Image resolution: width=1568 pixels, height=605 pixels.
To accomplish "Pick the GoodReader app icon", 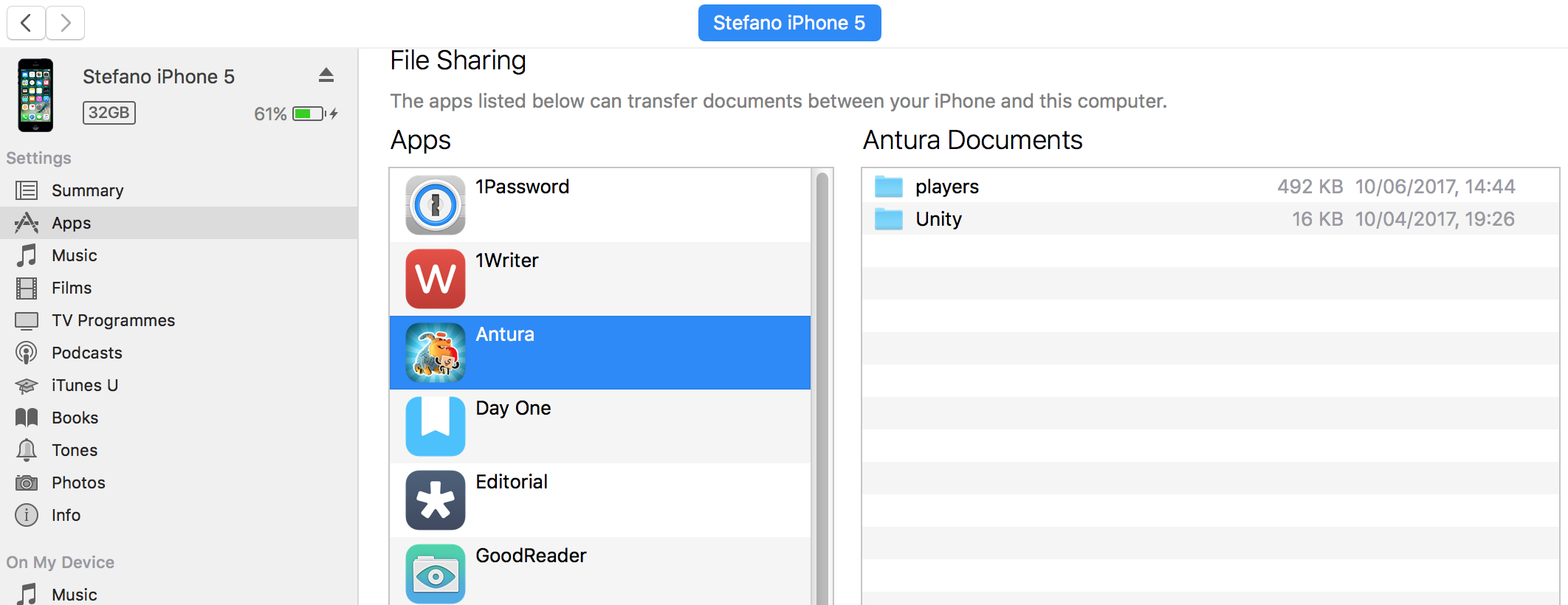I will (x=435, y=573).
